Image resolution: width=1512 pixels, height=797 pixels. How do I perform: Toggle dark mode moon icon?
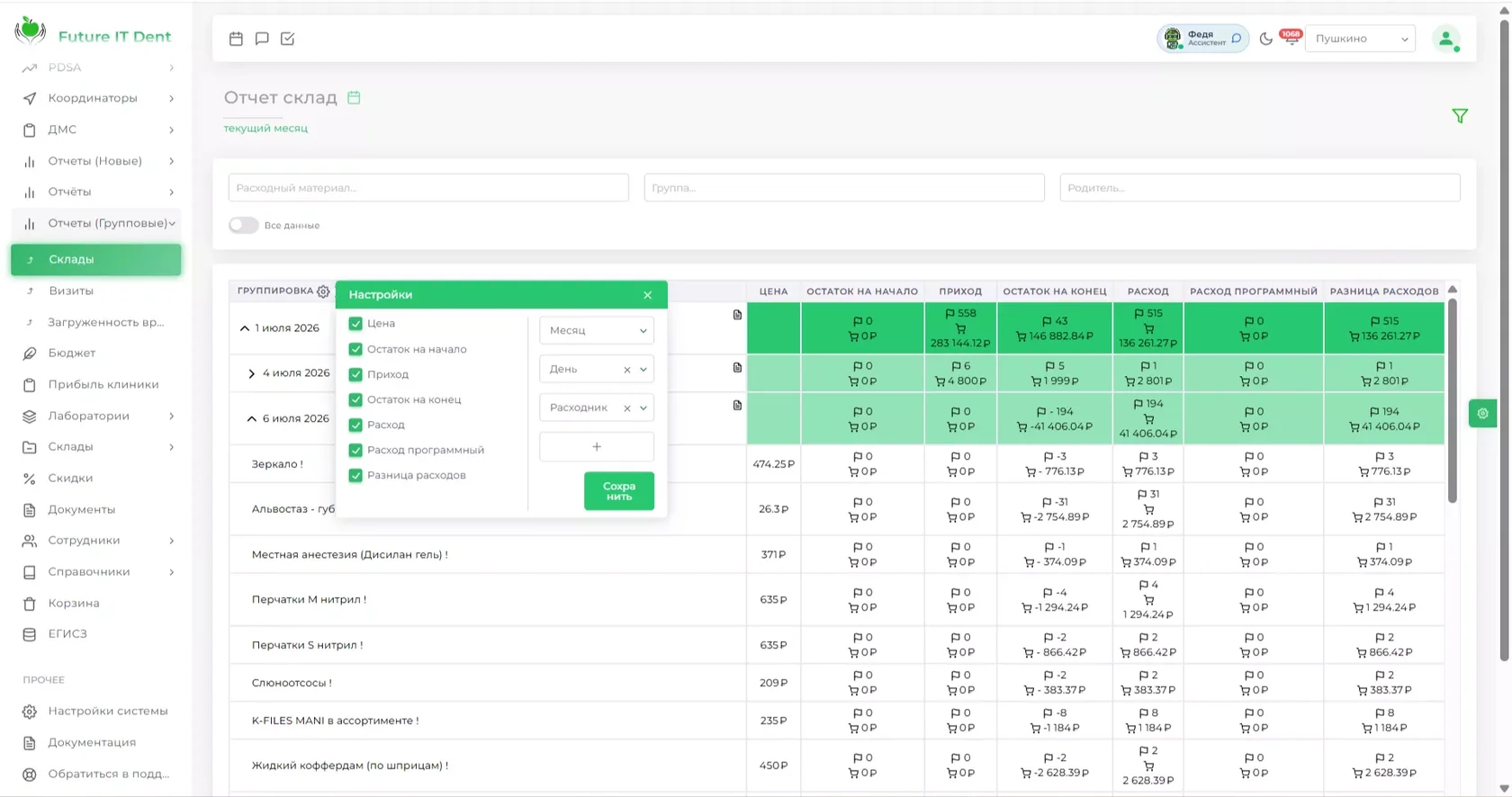1265,39
